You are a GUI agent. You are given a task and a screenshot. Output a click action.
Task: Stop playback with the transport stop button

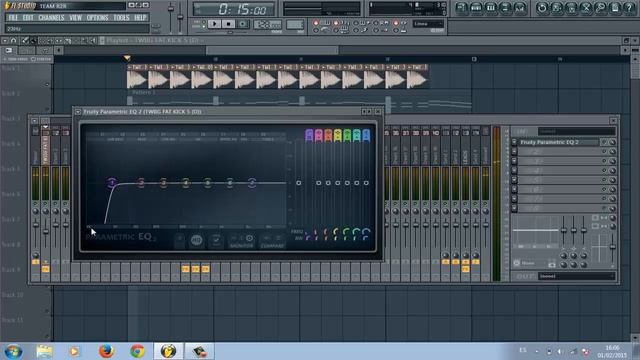click(229, 24)
